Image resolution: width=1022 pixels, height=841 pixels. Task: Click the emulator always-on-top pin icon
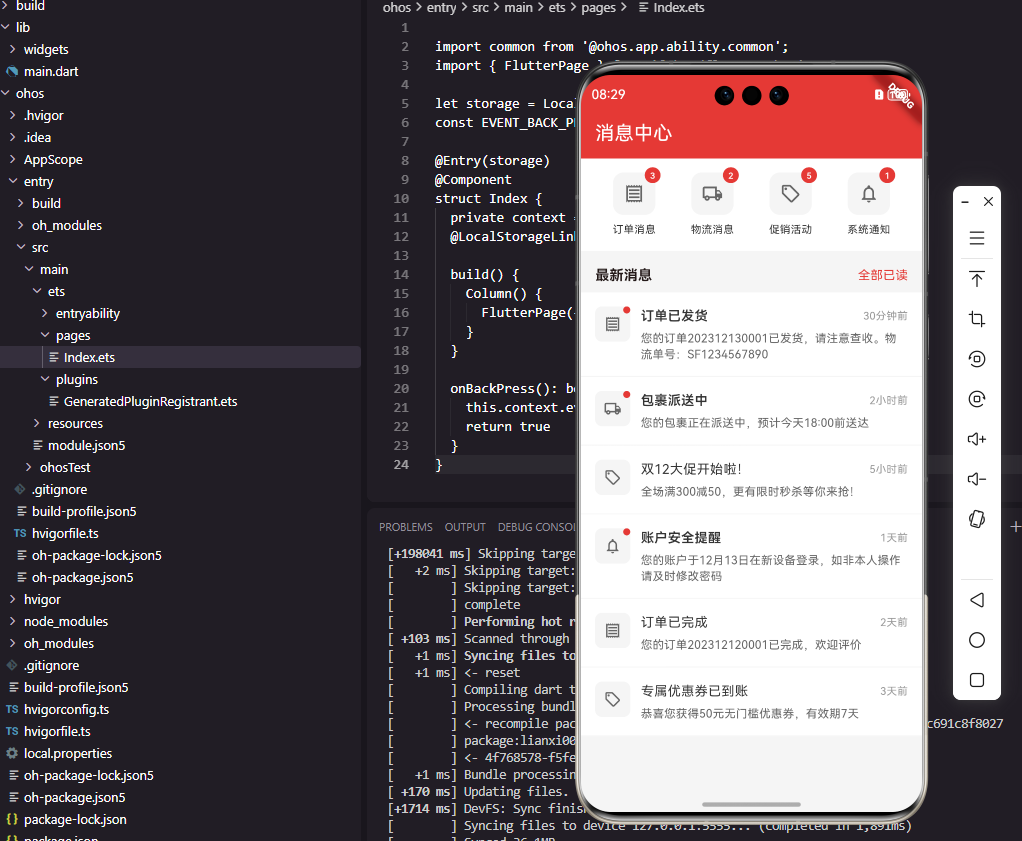pos(976,279)
